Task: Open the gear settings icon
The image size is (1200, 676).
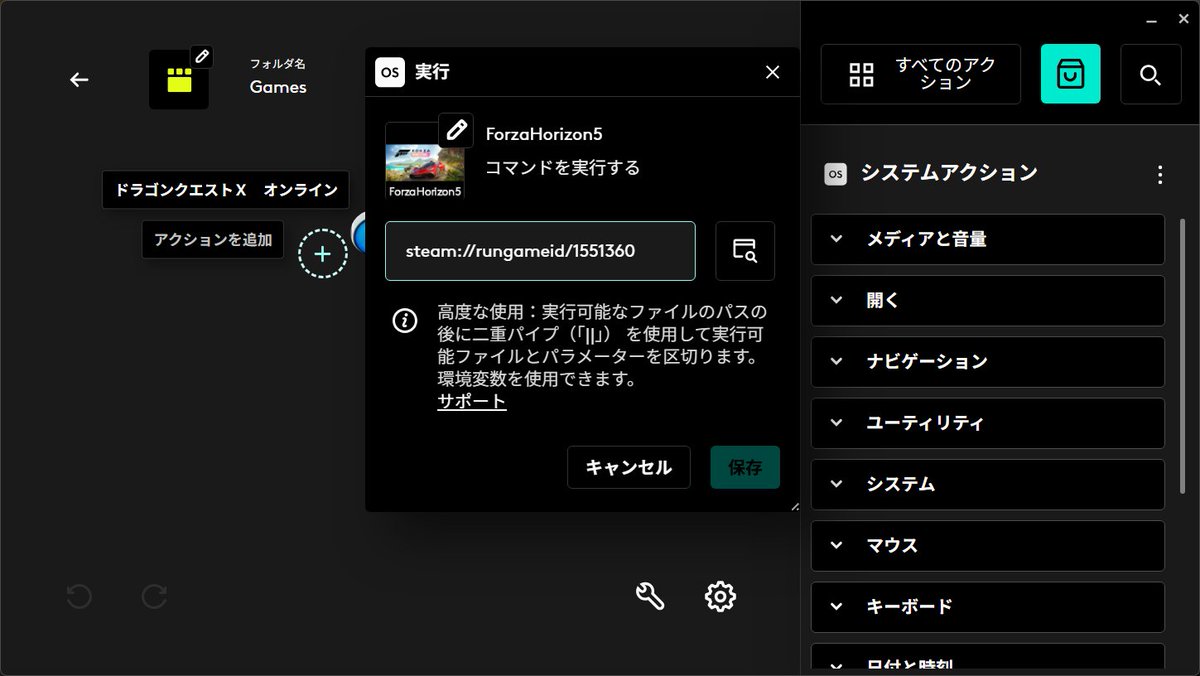Action: [x=720, y=597]
